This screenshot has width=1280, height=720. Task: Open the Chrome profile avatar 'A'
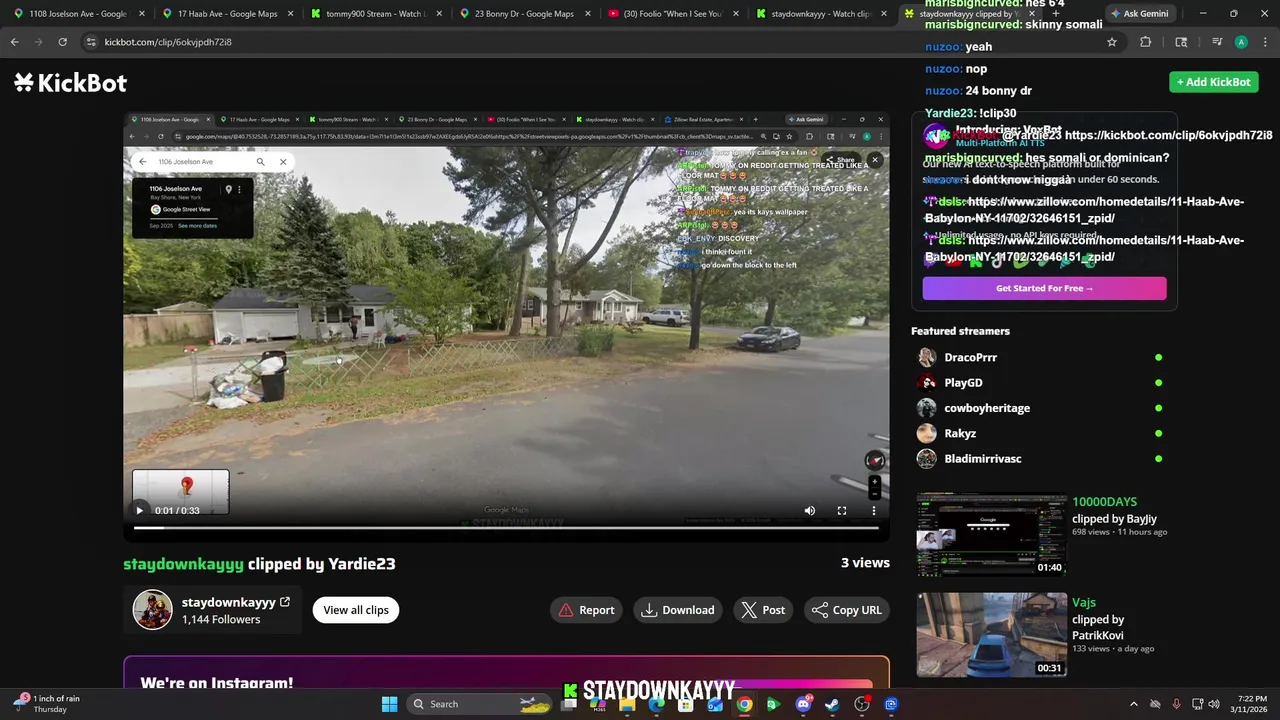click(x=1241, y=42)
